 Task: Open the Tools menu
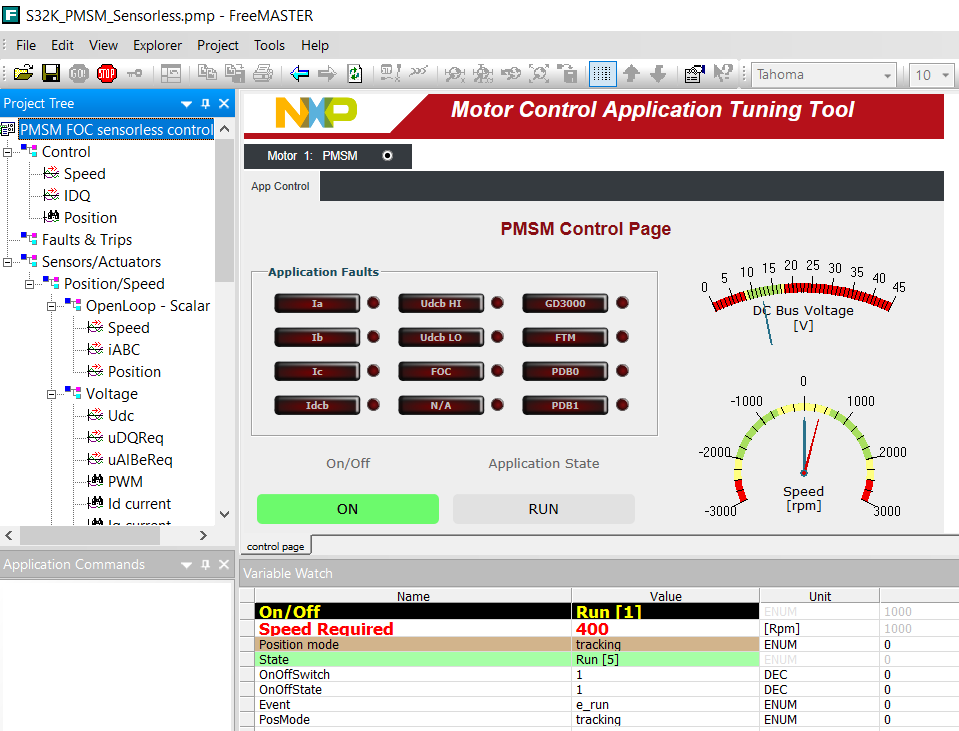coord(269,45)
